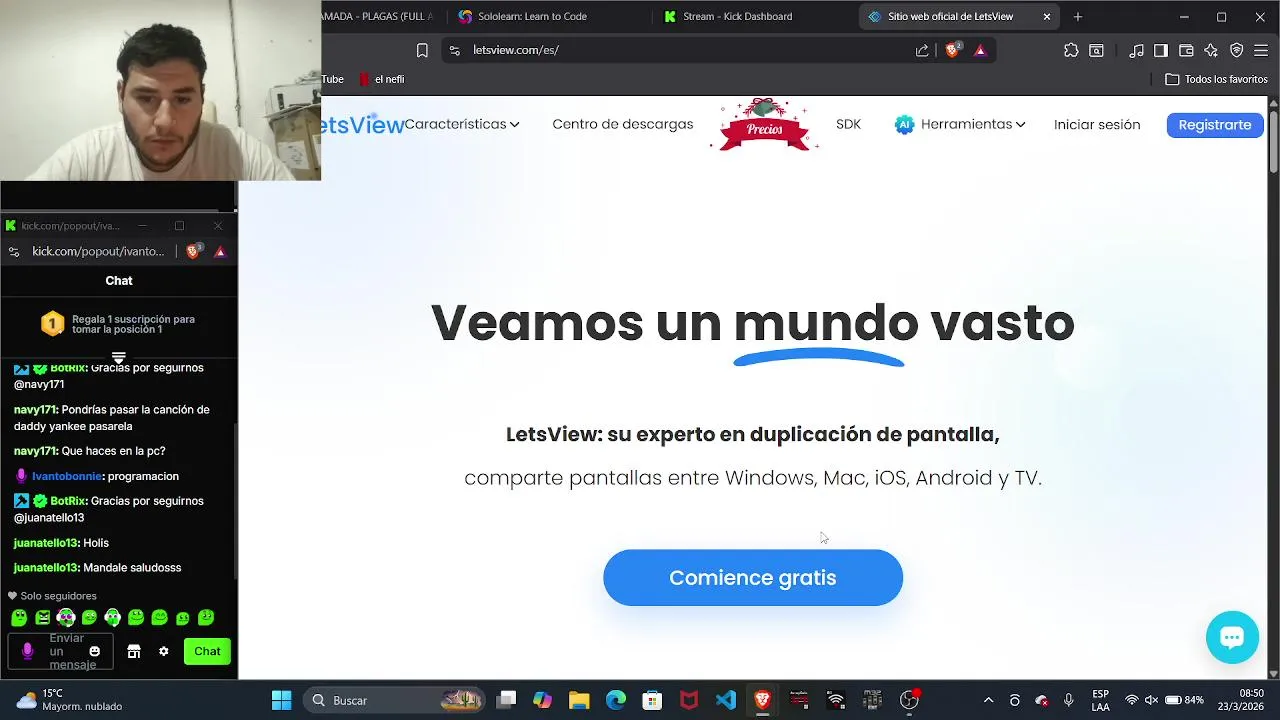Open the SDK navigation link

(x=848, y=124)
